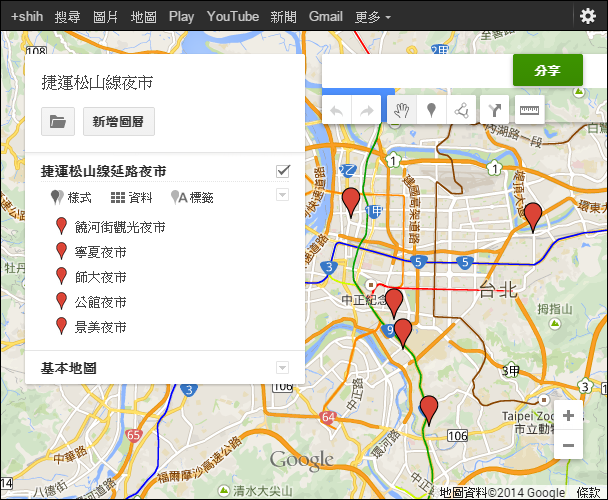Image resolution: width=608 pixels, height=500 pixels.
Task: Click the map search input field
Action: point(417,71)
